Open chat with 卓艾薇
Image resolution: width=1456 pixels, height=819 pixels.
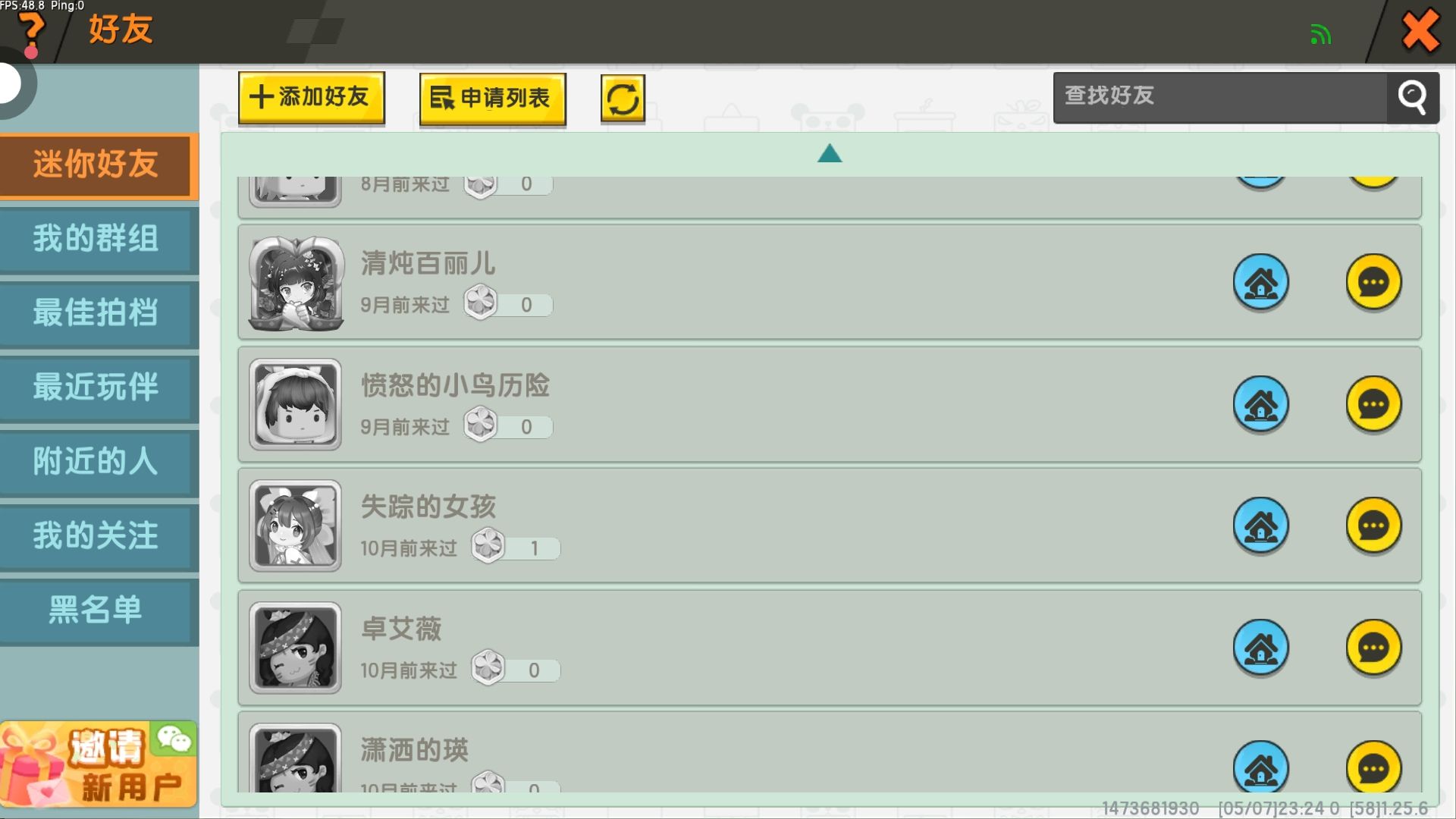1373,648
